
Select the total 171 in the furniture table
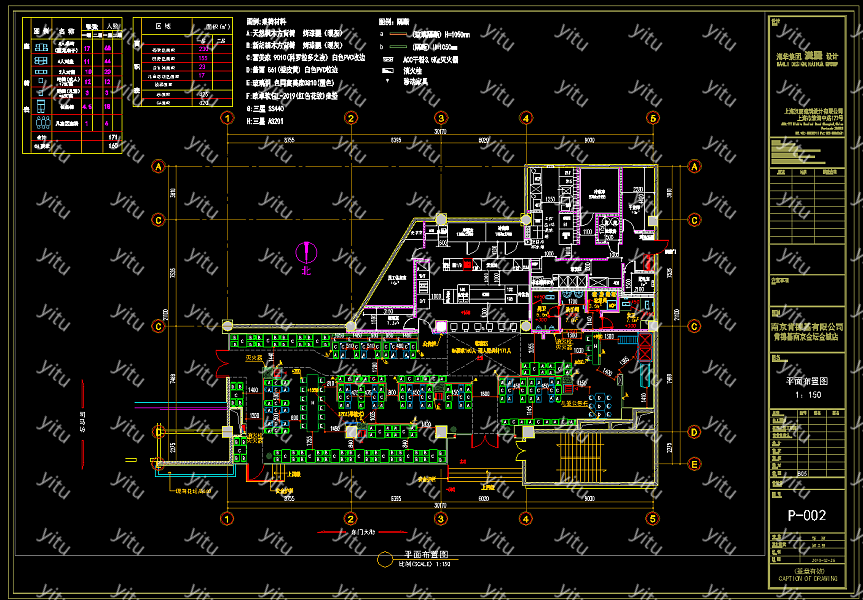pyautogui.click(x=112, y=136)
